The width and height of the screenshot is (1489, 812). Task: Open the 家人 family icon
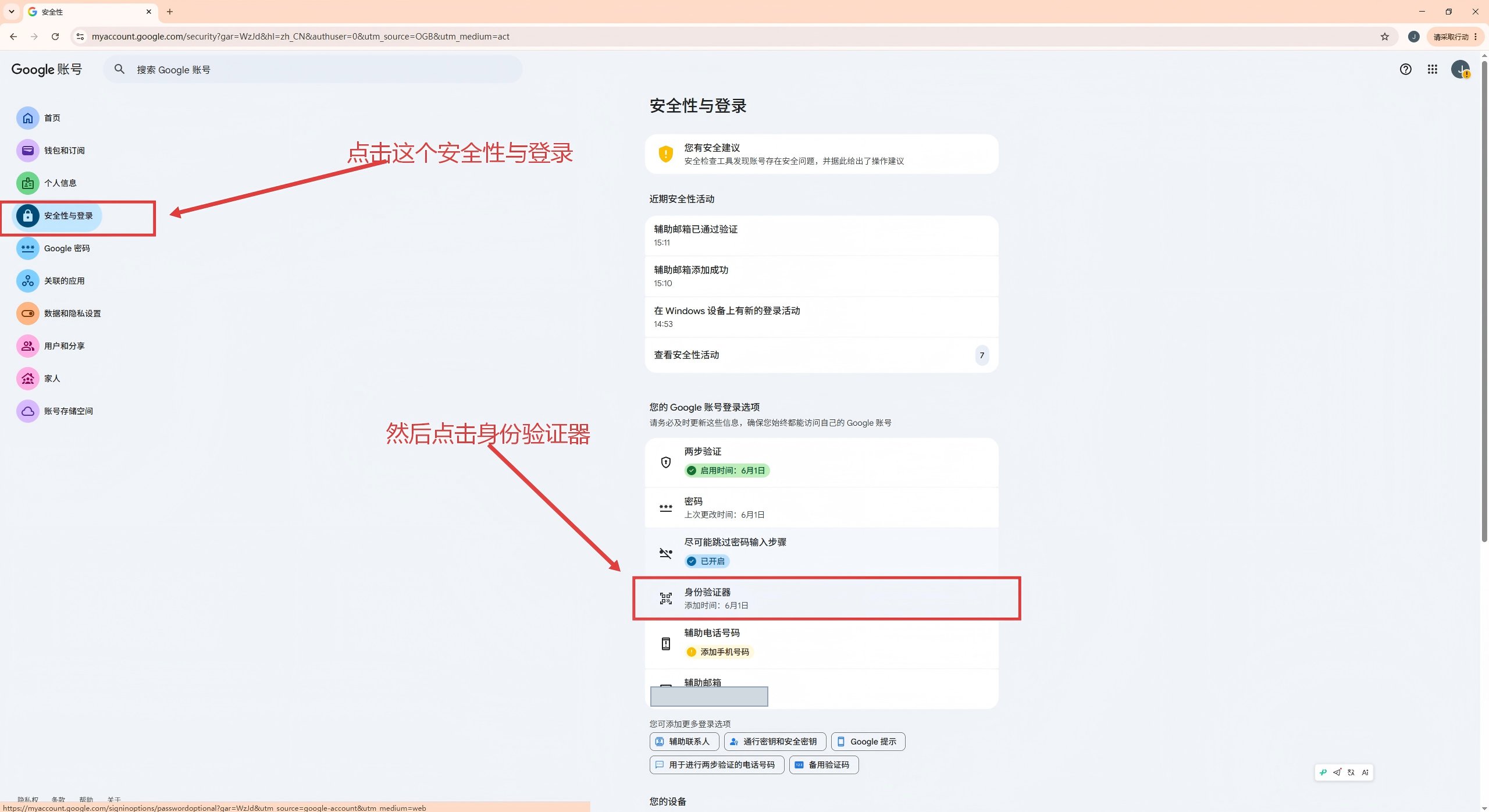point(27,379)
